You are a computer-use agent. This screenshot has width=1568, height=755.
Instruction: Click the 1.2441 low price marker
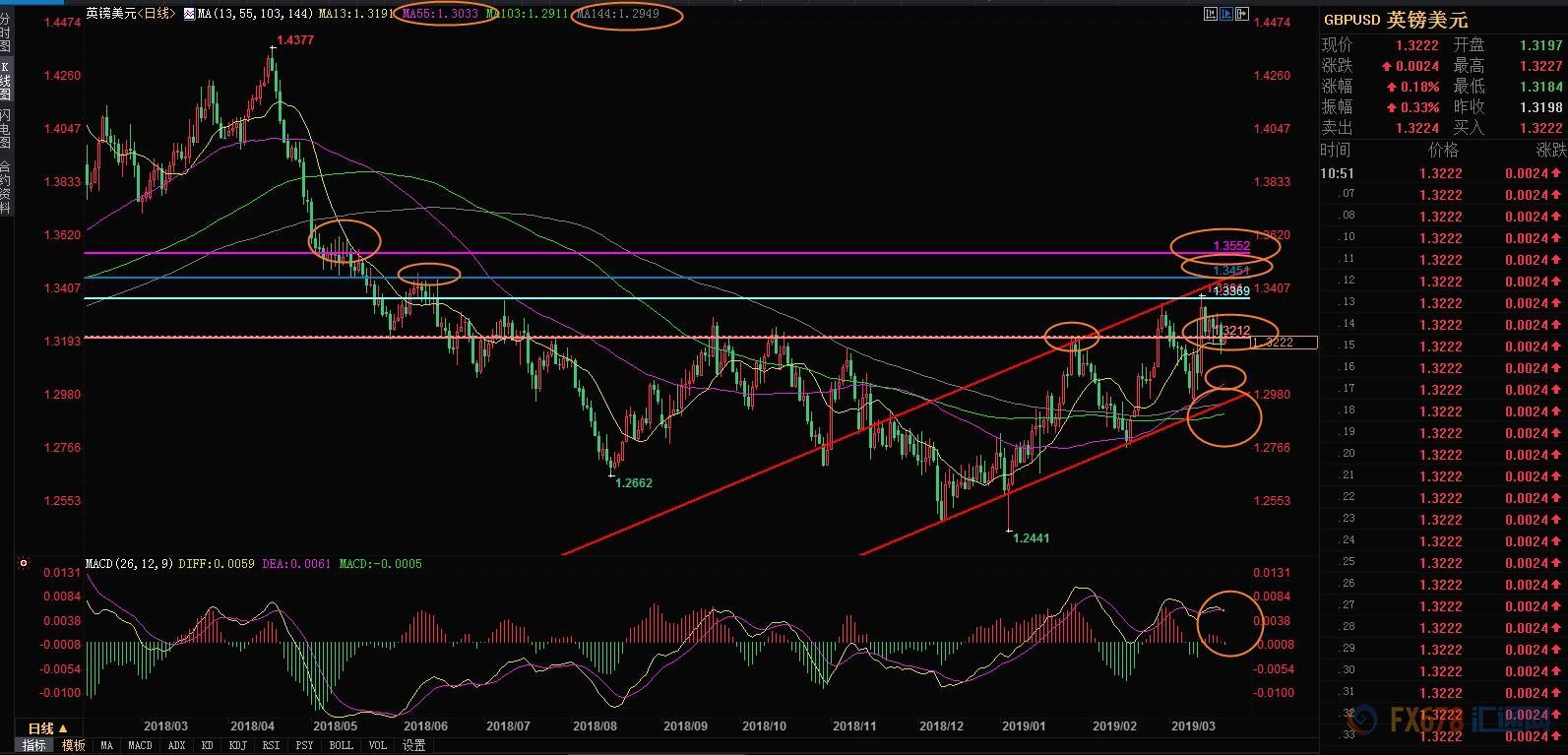[x=1032, y=538]
